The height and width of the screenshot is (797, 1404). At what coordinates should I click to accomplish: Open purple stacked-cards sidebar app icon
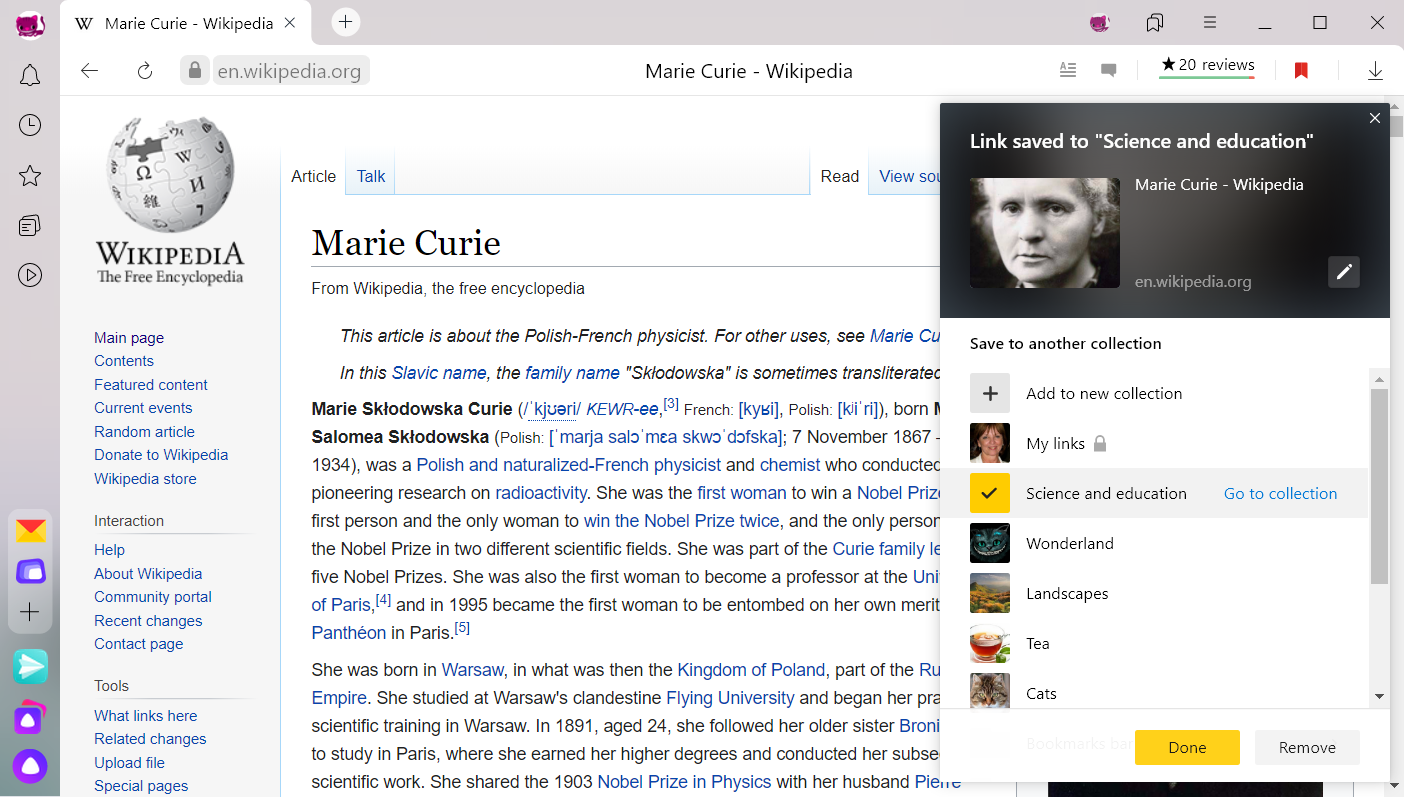tap(30, 571)
